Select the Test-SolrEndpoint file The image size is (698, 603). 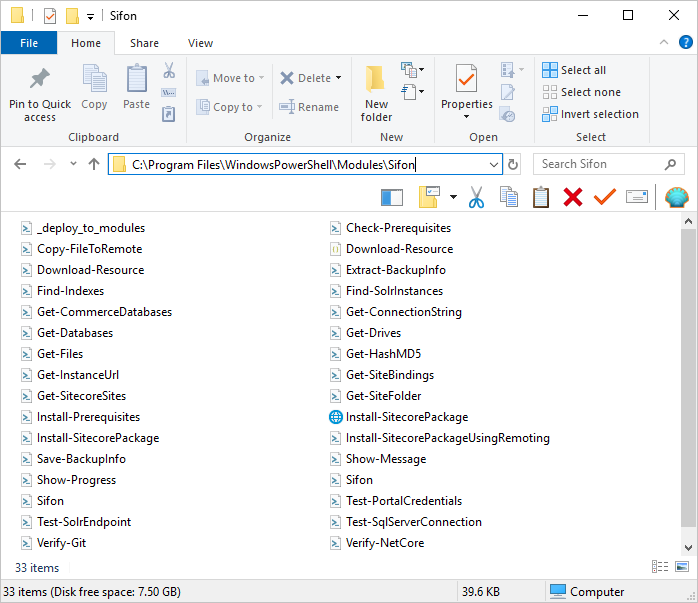76,522
